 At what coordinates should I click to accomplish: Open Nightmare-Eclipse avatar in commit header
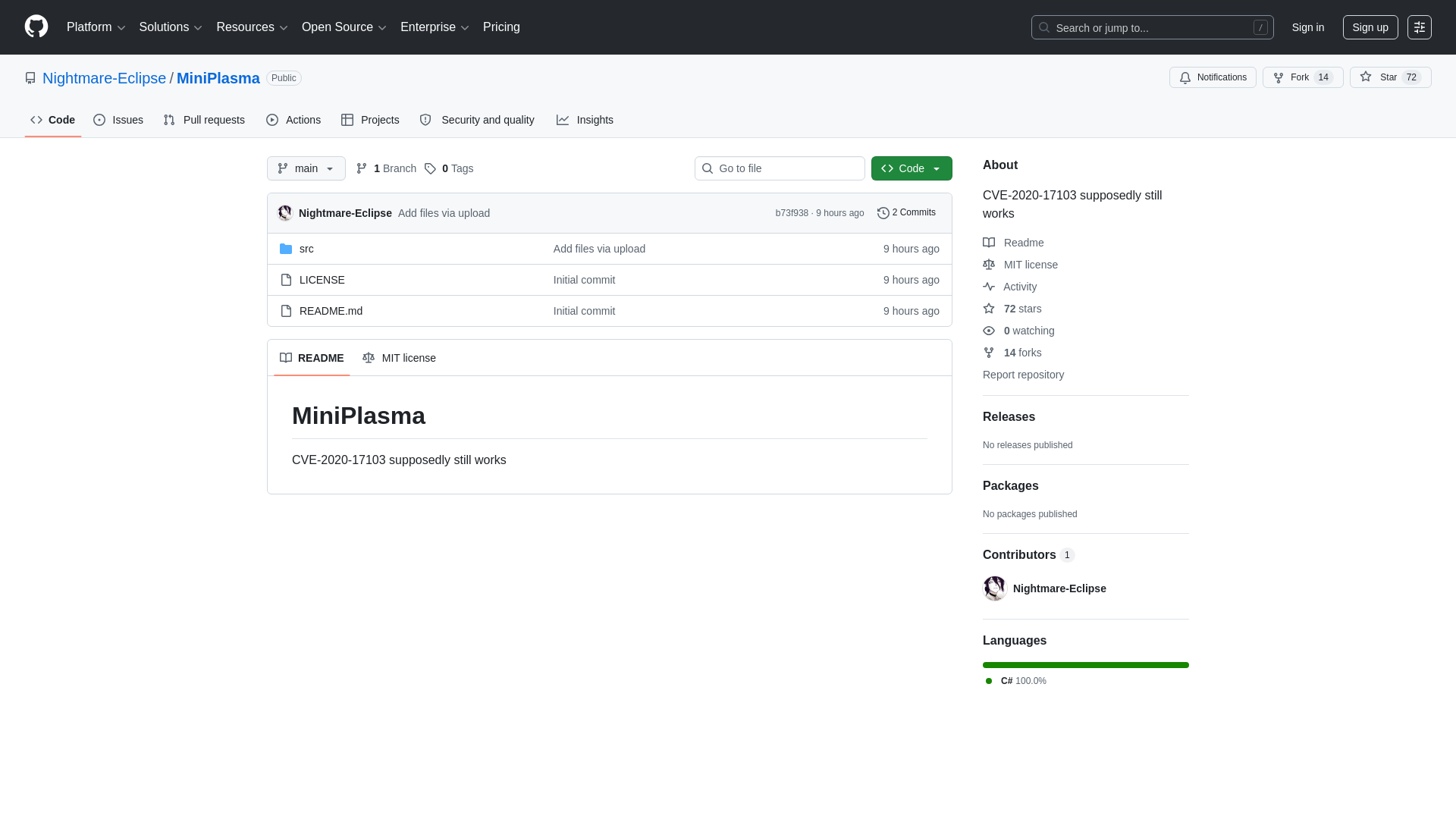[x=285, y=213]
